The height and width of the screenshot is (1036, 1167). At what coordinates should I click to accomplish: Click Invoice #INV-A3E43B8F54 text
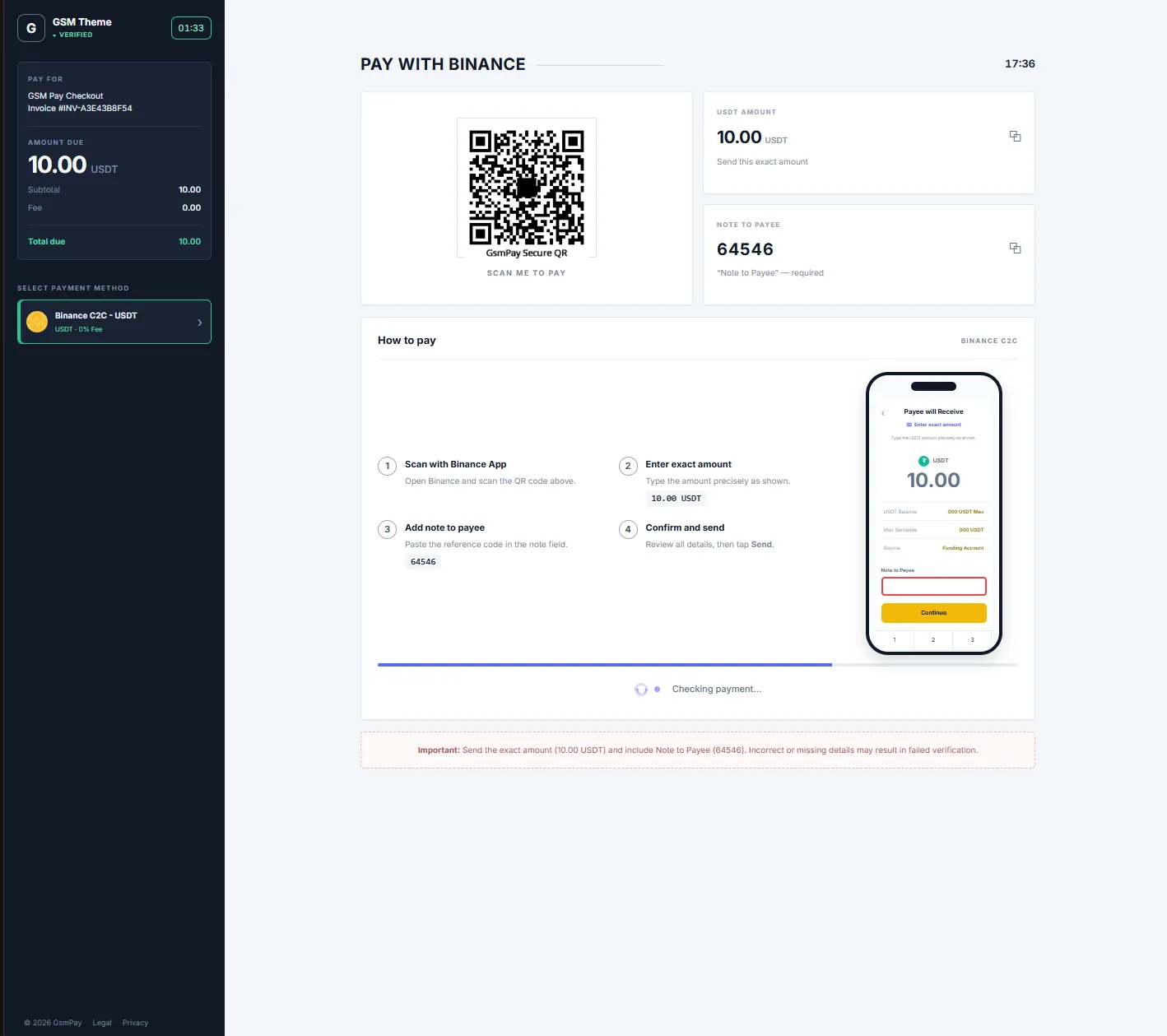pos(80,109)
